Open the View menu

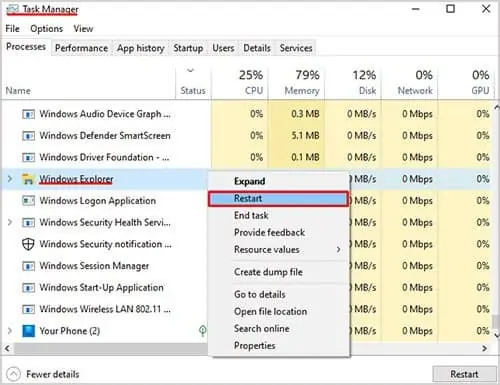[83, 29]
